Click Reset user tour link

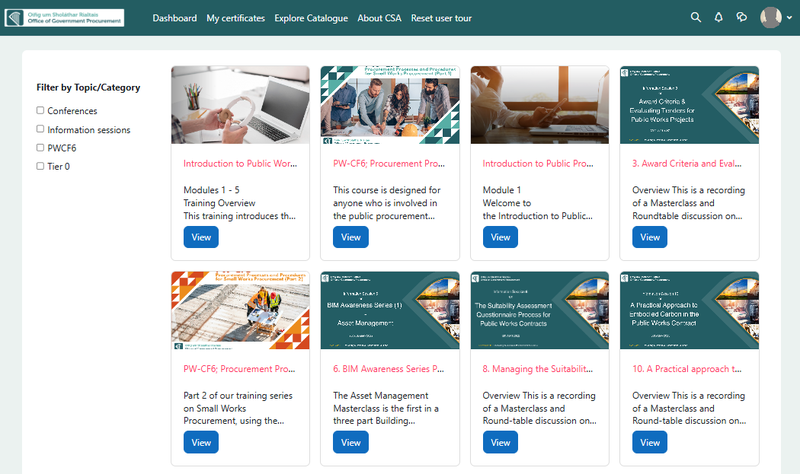[429, 18]
